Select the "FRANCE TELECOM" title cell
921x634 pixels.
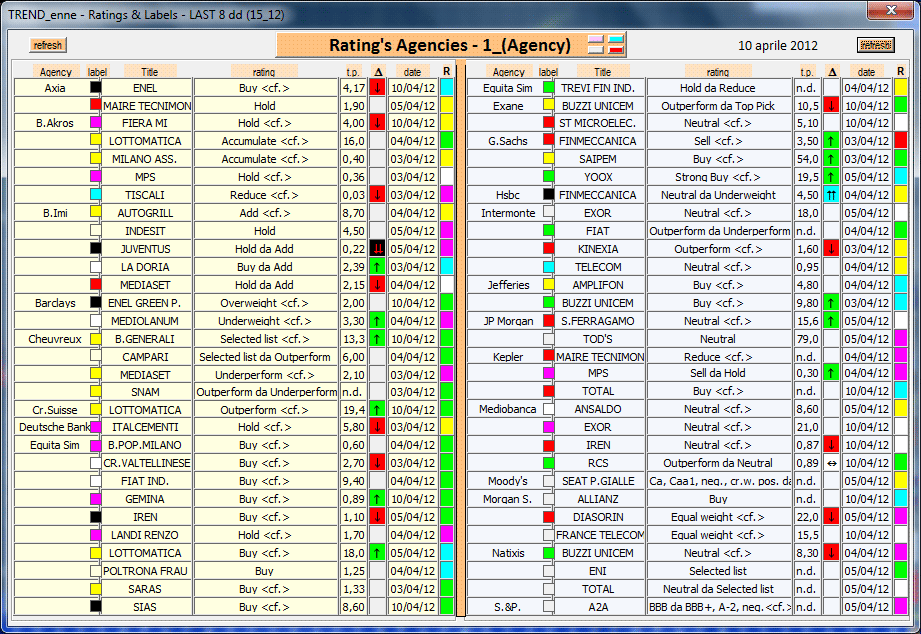tap(600, 535)
